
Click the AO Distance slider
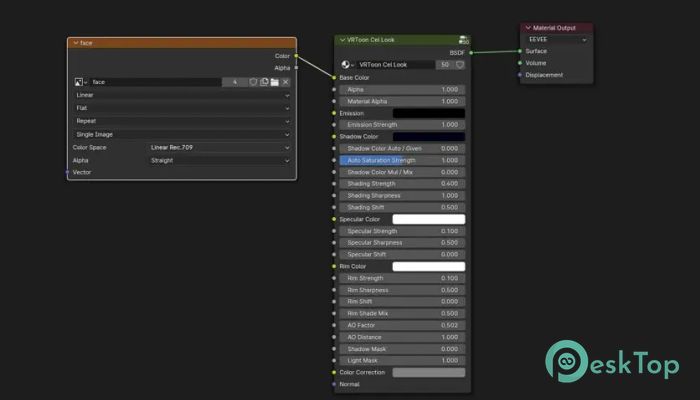click(402, 337)
